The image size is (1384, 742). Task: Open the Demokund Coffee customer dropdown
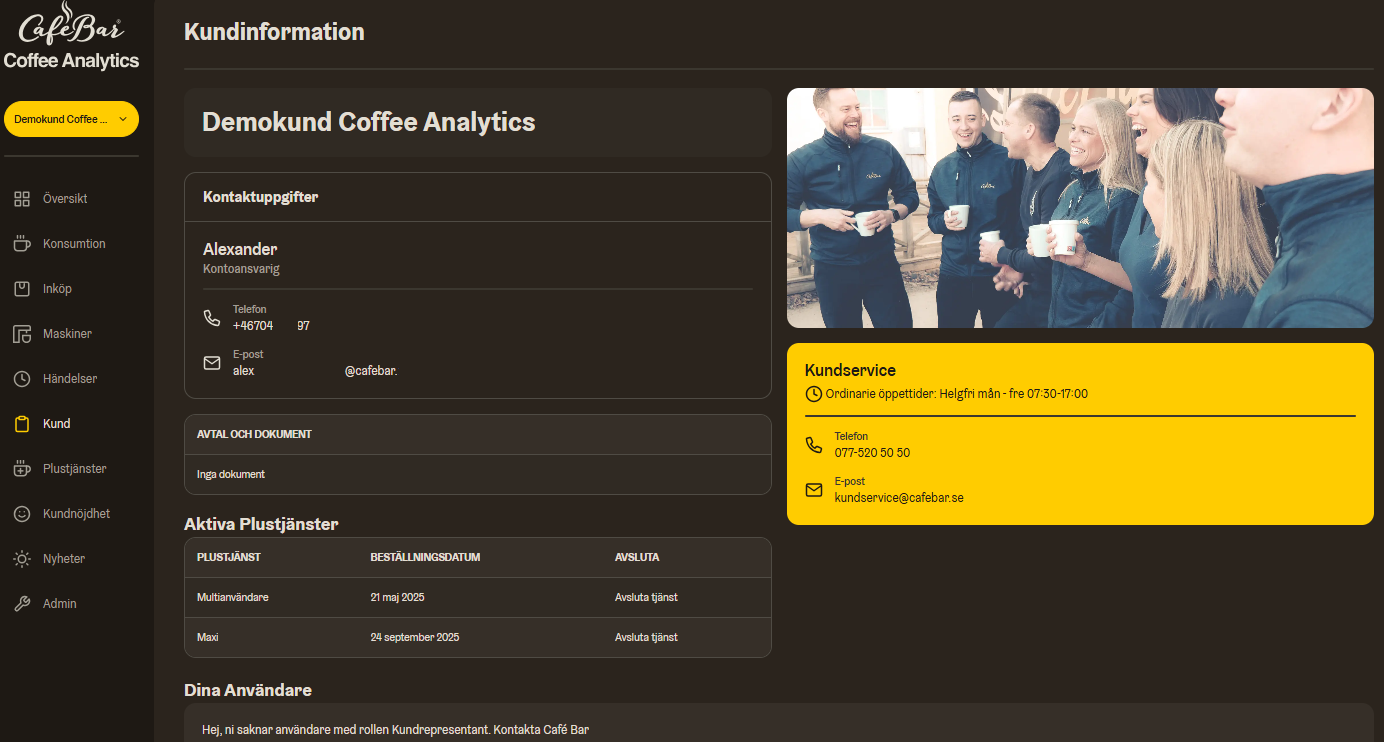[x=62, y=119]
